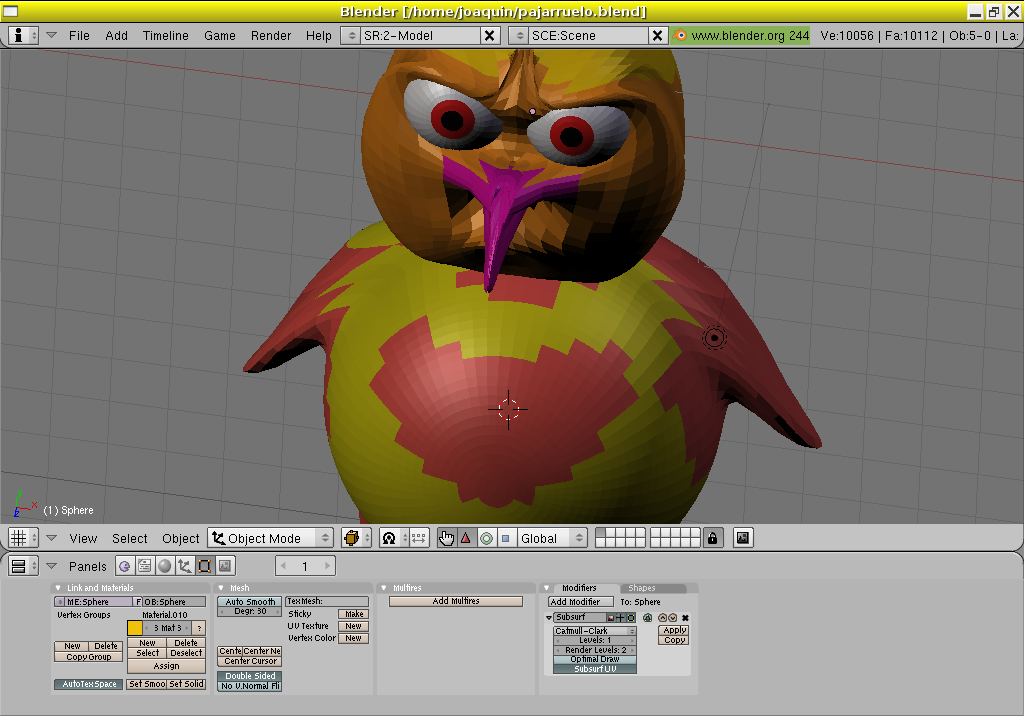Enable Optimal Draw in Subsurf modifier
1024x716 pixels.
595,659
